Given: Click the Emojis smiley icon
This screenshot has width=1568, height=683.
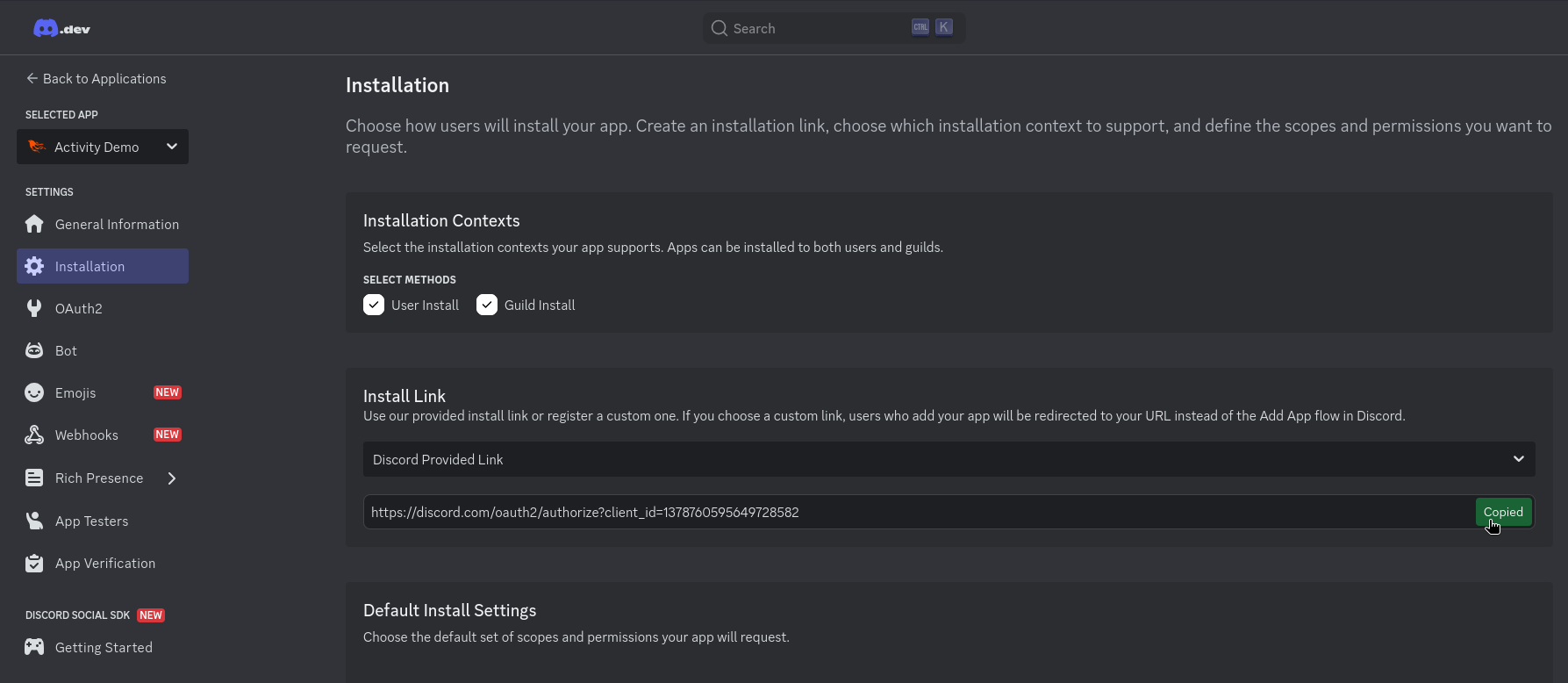Looking at the screenshot, I should (34, 392).
